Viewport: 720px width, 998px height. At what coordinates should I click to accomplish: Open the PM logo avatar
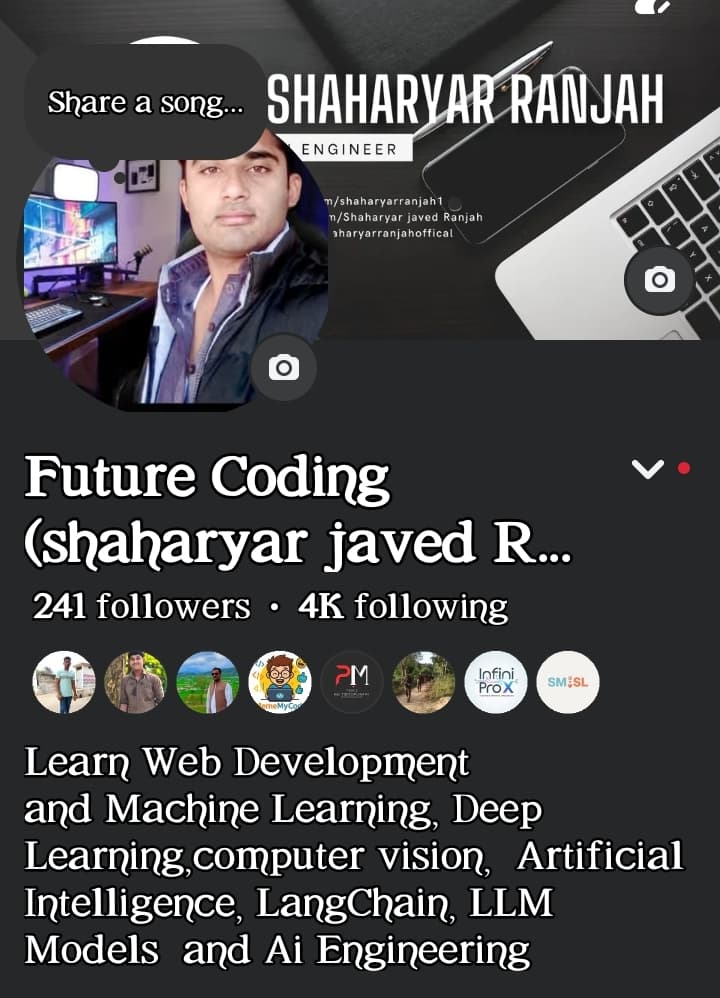pos(351,682)
